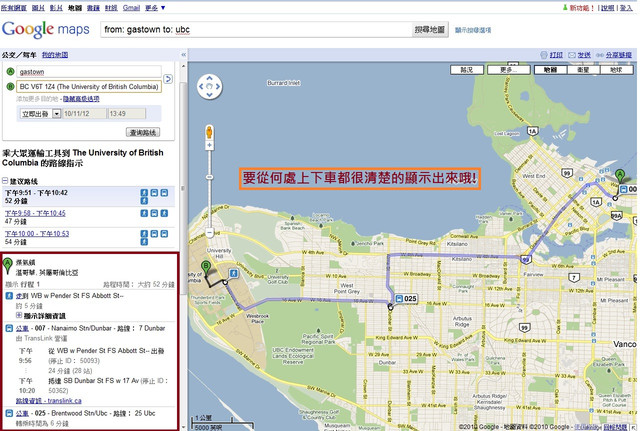Viewport: 640px width, 431px height.
Task: Open translink.ca route info link
Action: tap(49, 401)
